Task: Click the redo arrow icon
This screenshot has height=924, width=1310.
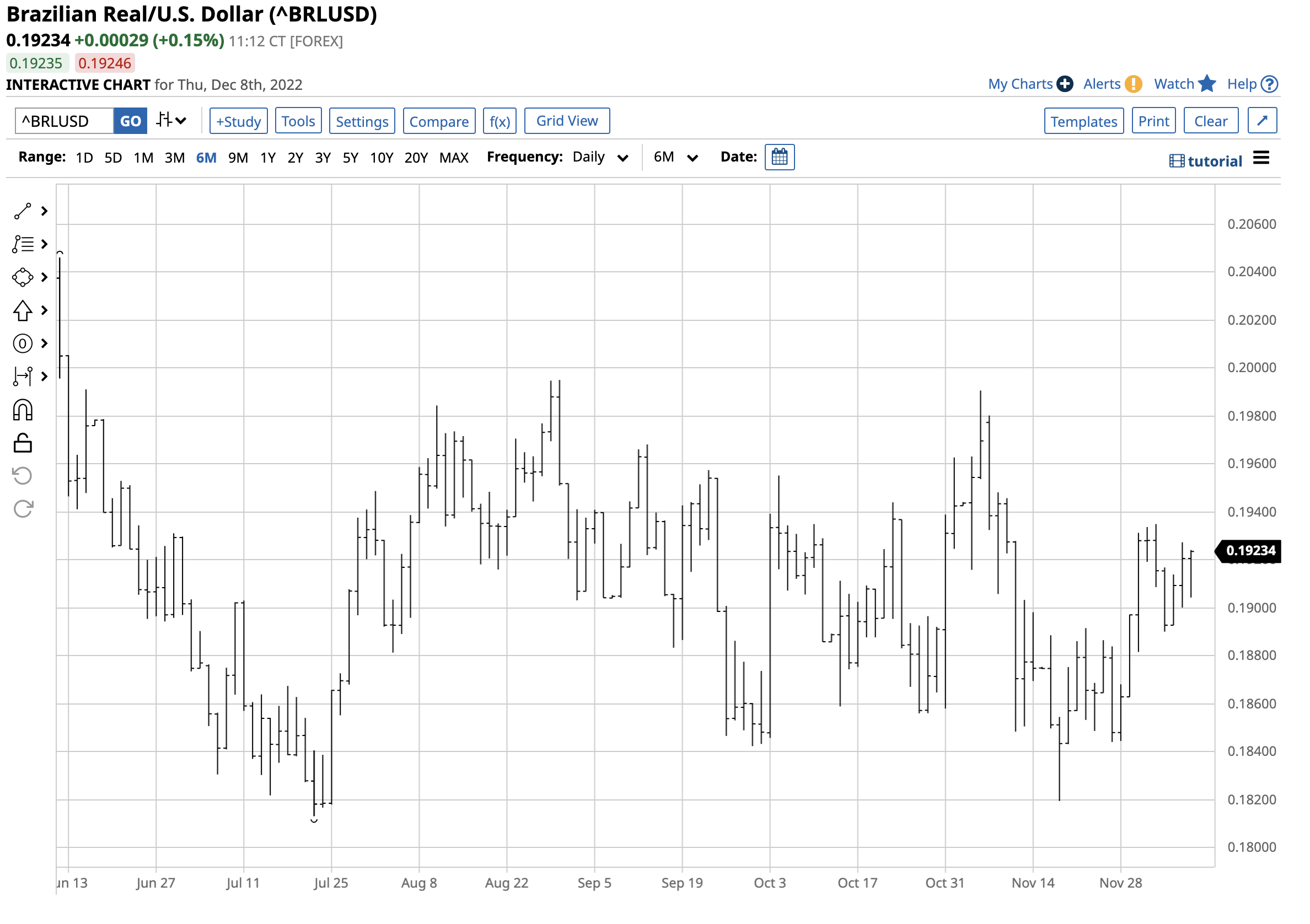Action: pyautogui.click(x=22, y=509)
